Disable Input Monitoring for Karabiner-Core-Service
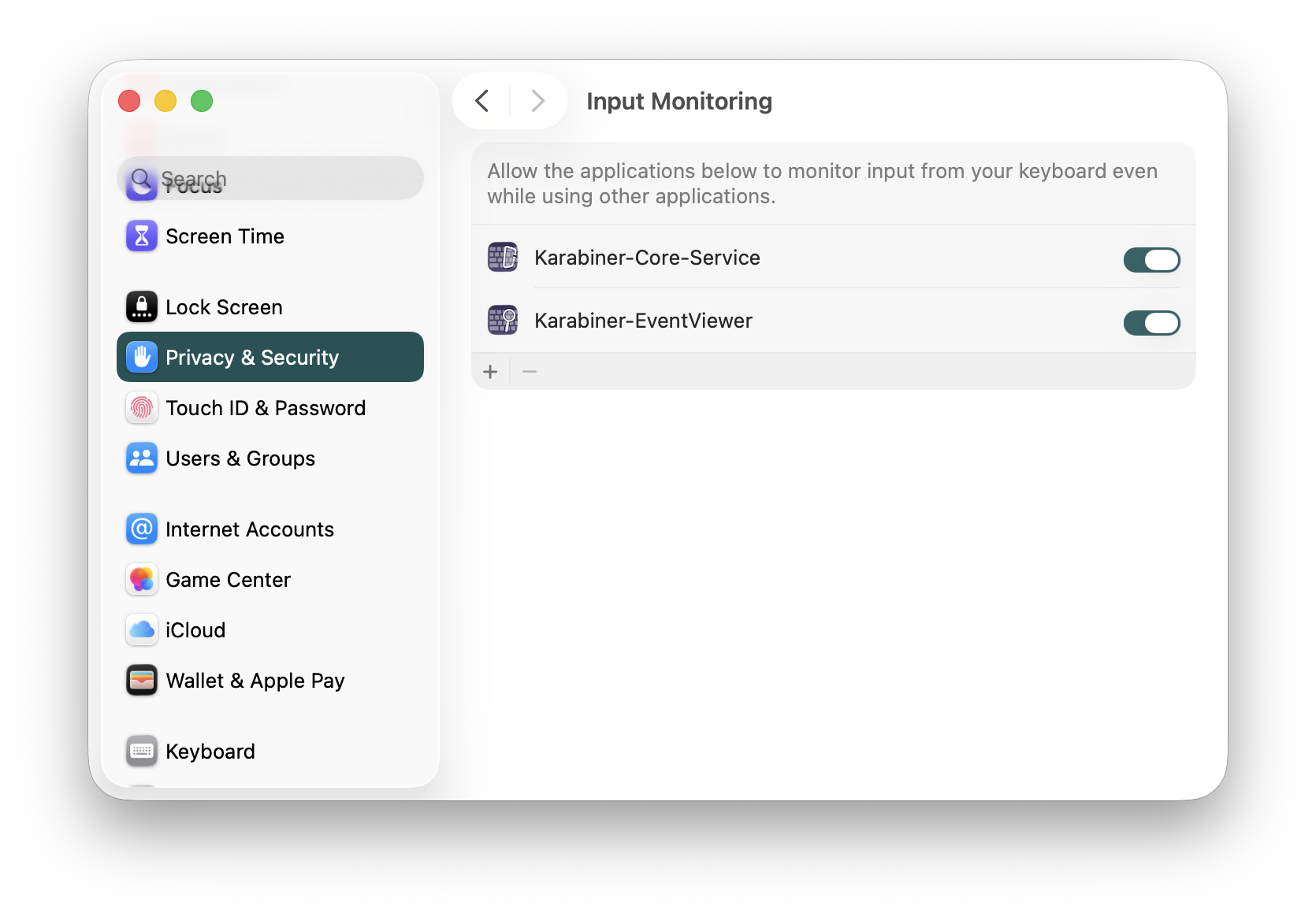Viewport: 1316px width, 917px height. tap(1152, 260)
